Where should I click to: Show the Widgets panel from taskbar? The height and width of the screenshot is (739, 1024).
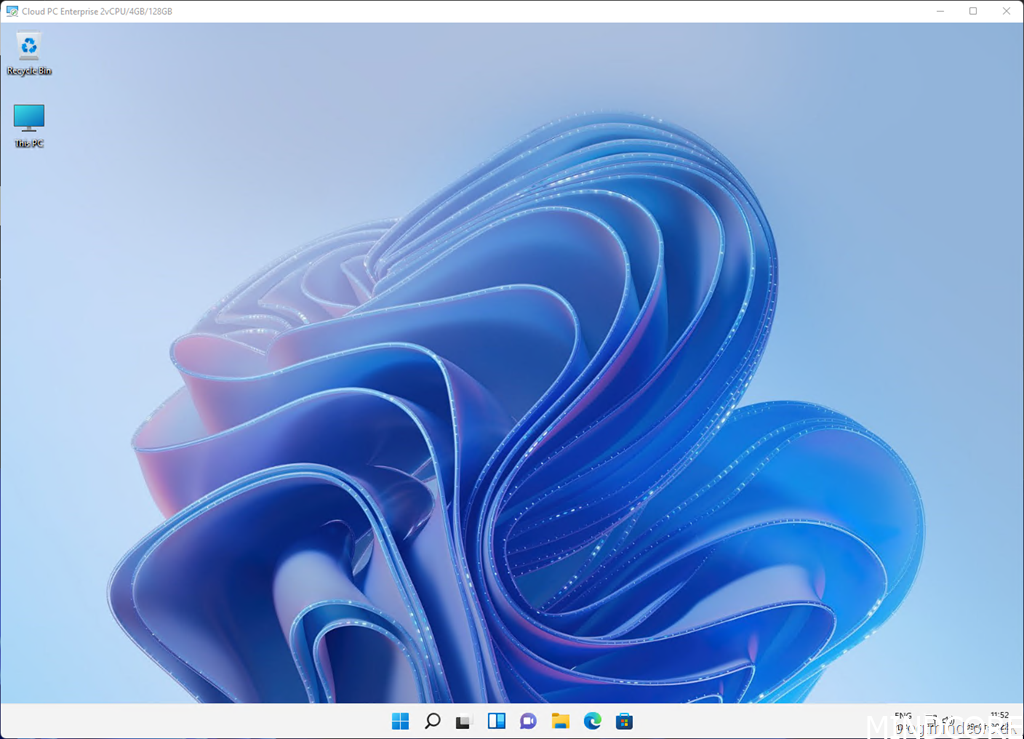tap(496, 721)
